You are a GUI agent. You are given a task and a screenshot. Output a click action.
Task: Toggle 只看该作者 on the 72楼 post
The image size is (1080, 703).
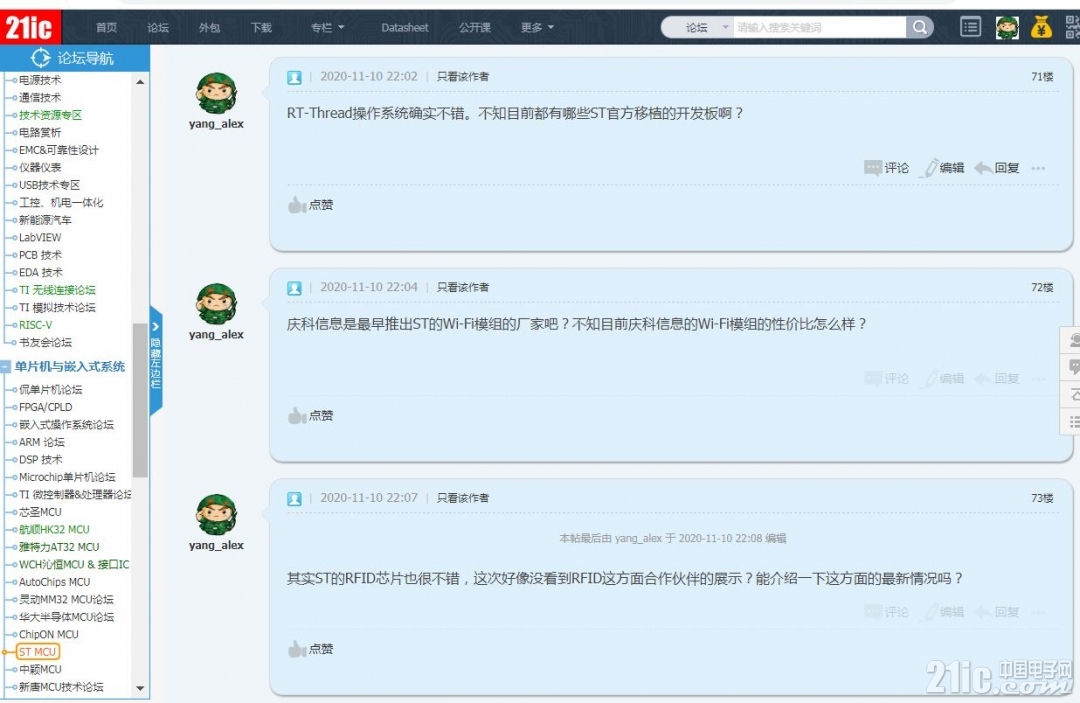click(x=463, y=287)
